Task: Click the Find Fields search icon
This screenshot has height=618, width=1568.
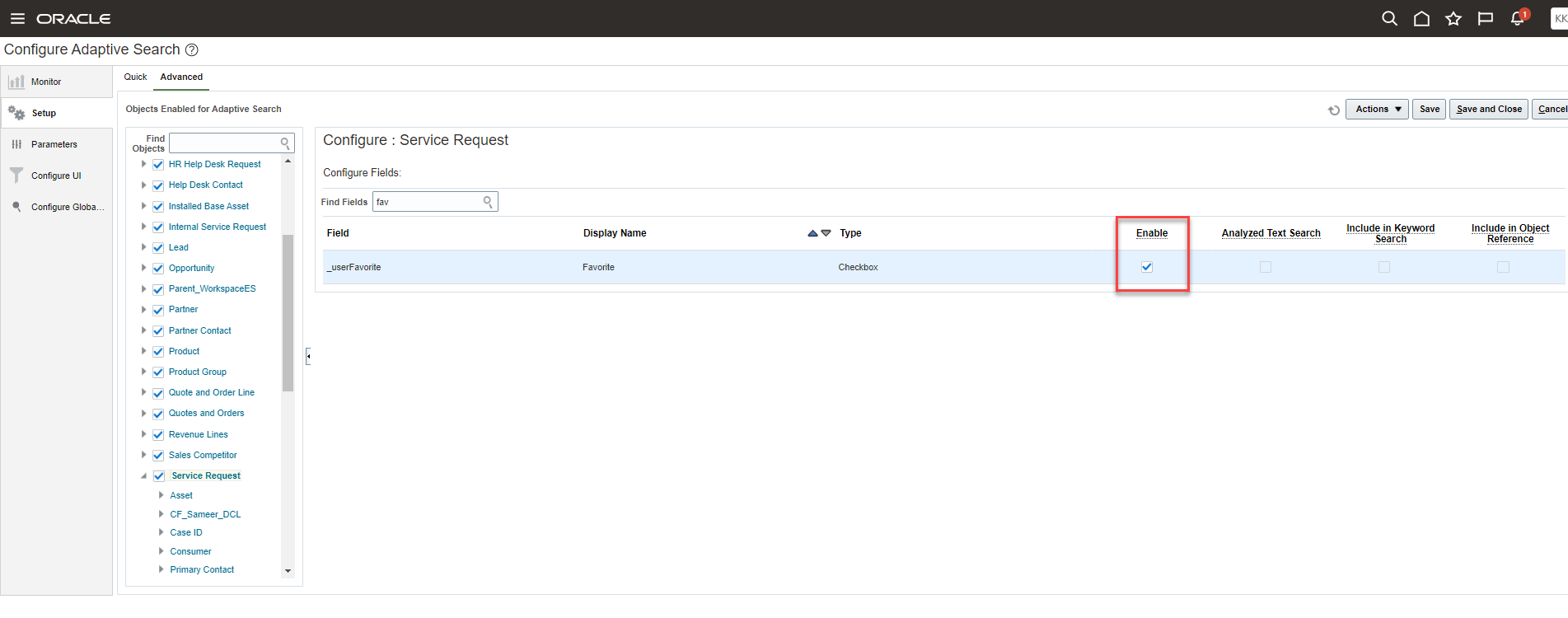Action: pos(488,202)
